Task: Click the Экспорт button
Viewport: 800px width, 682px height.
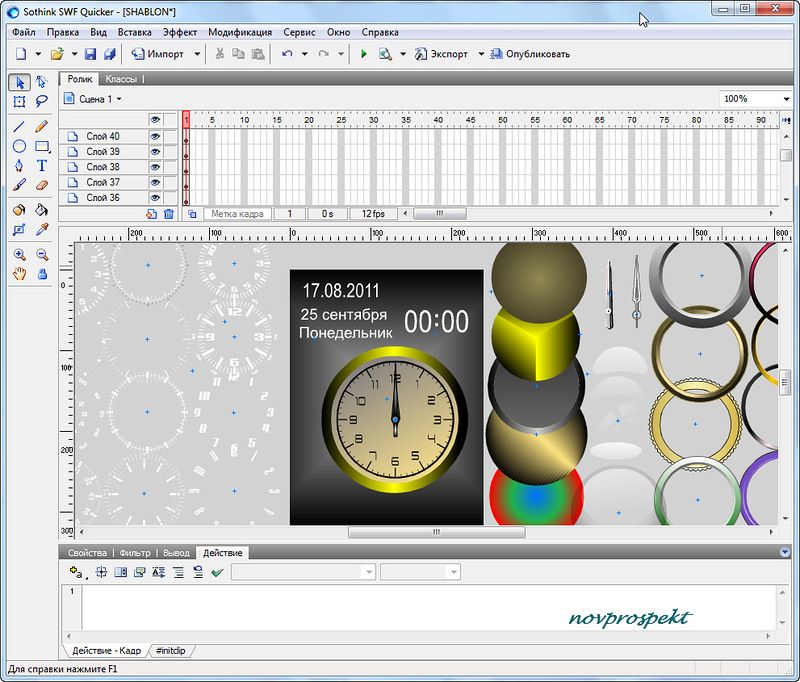Action: [441, 54]
